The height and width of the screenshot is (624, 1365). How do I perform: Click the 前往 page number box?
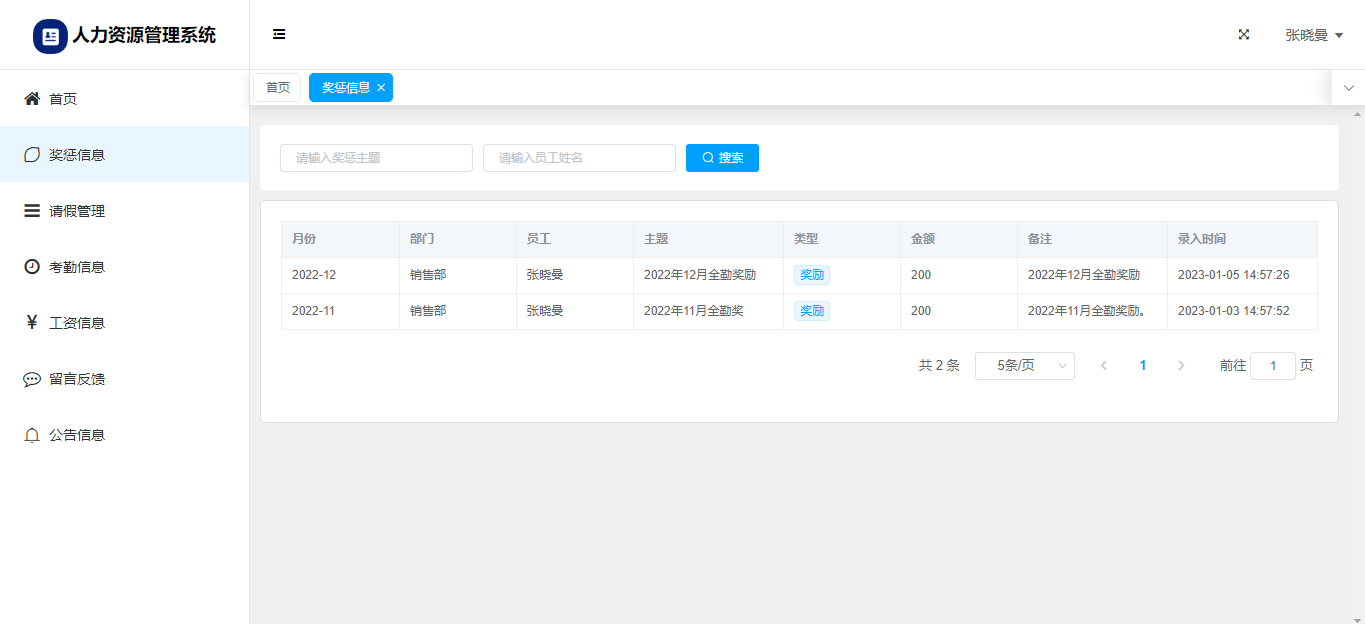[x=1272, y=366]
